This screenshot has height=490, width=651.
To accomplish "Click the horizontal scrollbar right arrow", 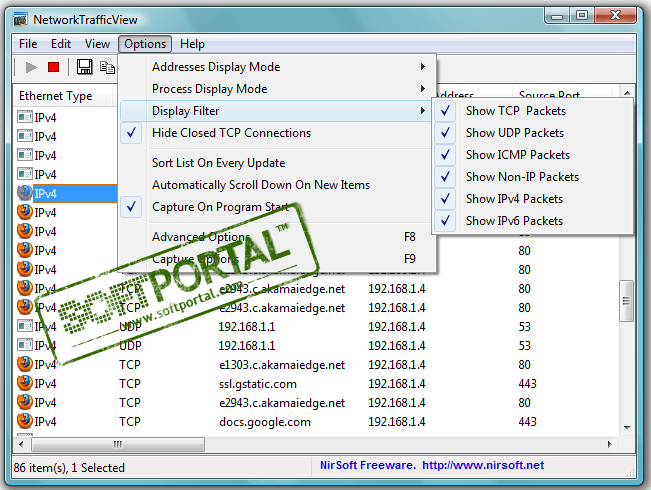I will pyautogui.click(x=609, y=444).
